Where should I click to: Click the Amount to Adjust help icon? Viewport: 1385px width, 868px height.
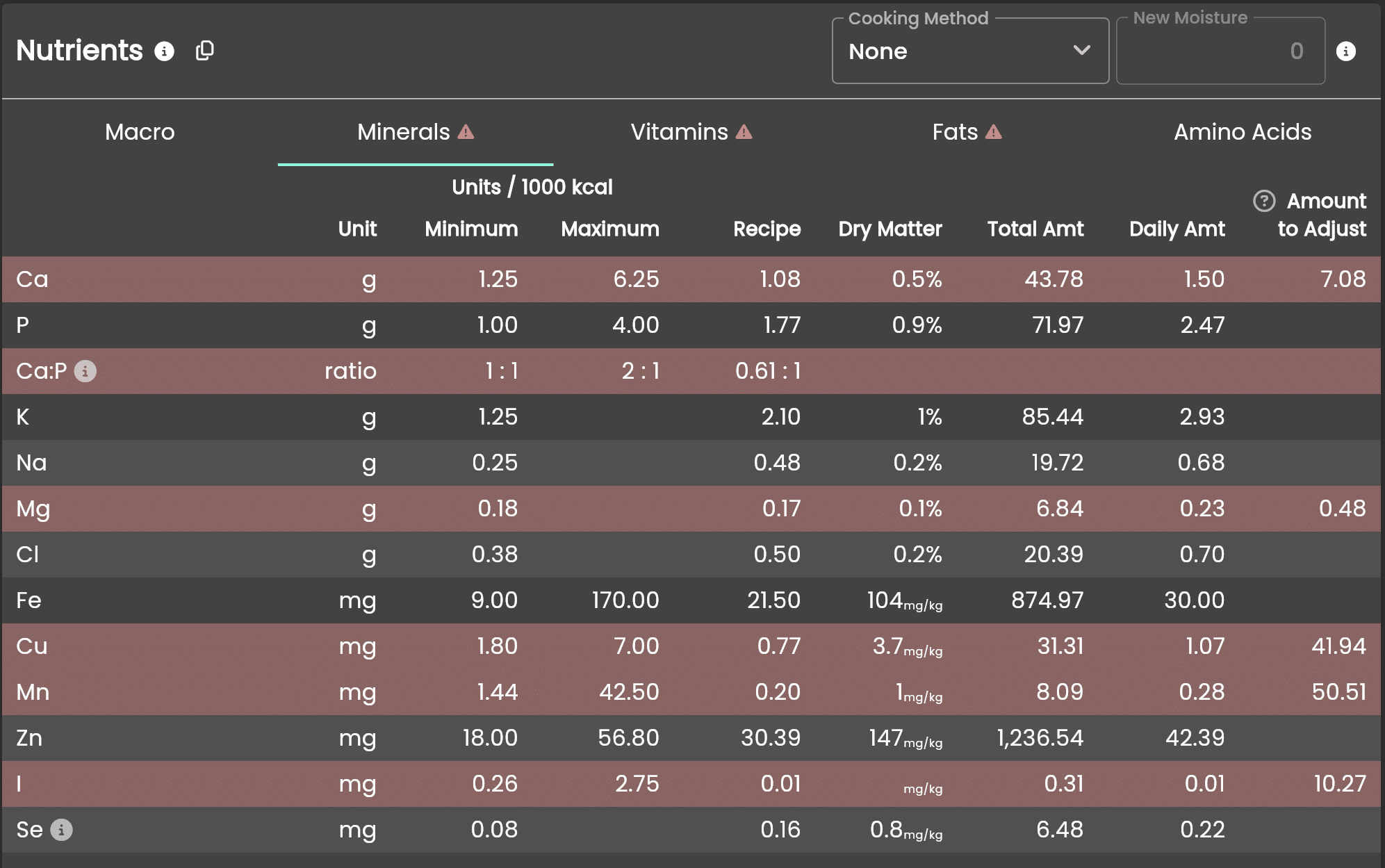[1263, 201]
